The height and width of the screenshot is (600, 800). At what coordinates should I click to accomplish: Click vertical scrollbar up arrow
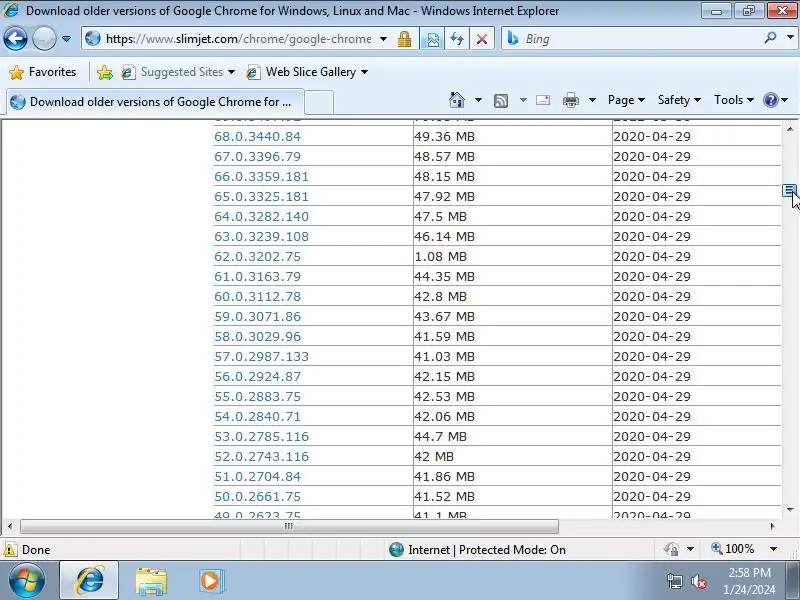point(790,129)
